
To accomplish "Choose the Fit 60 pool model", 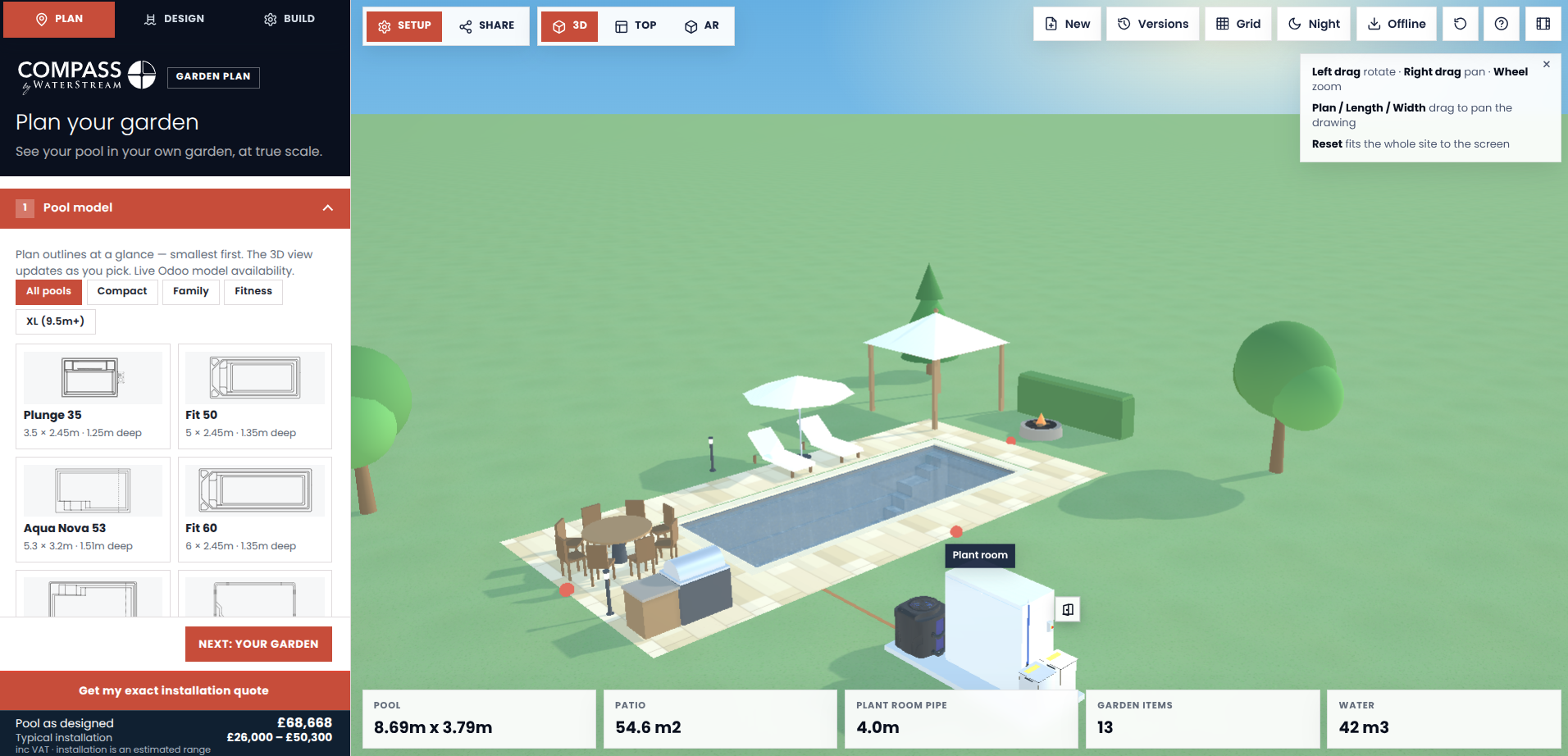I will click(255, 509).
